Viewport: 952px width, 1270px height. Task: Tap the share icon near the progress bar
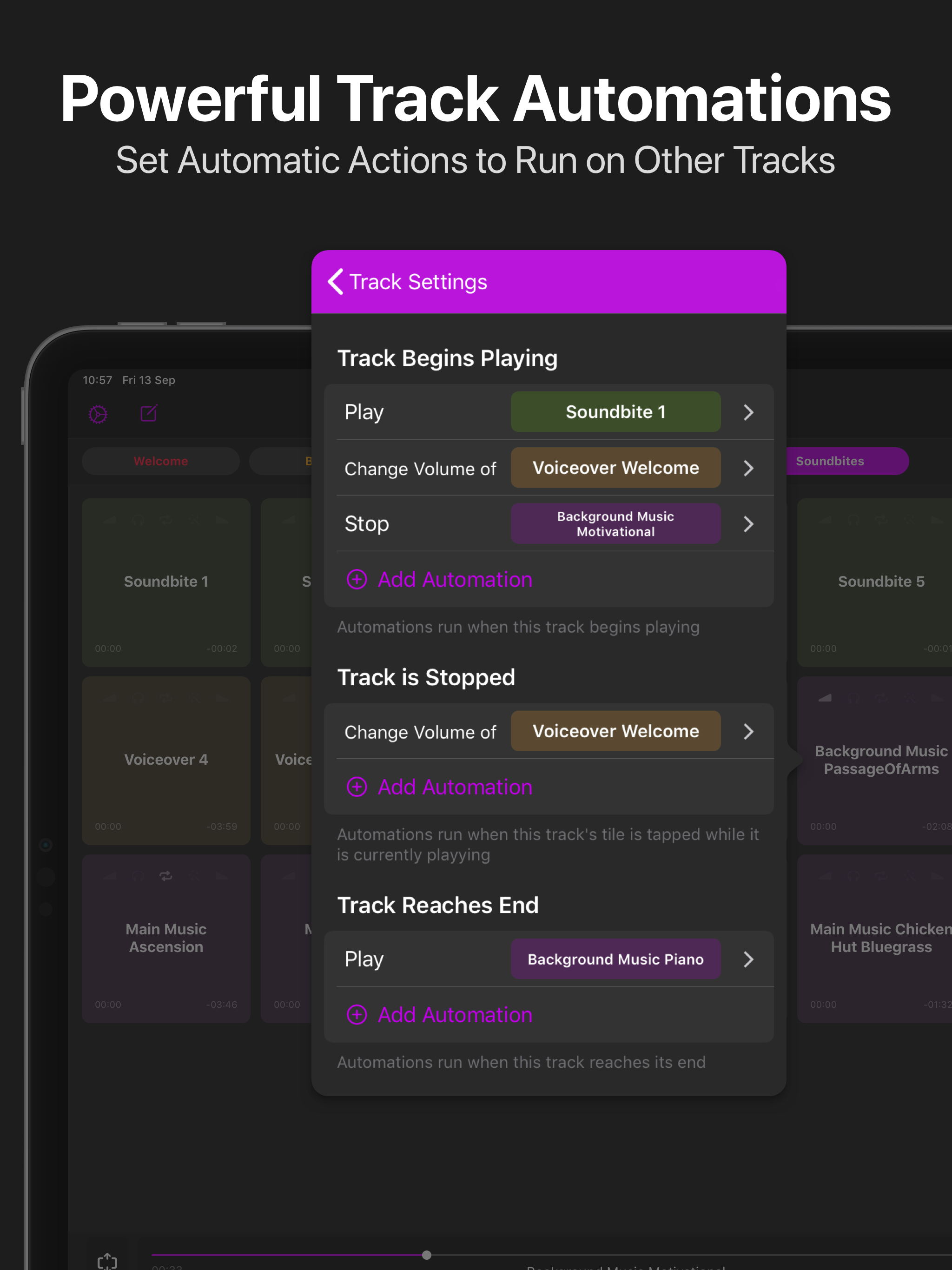[x=107, y=1261]
